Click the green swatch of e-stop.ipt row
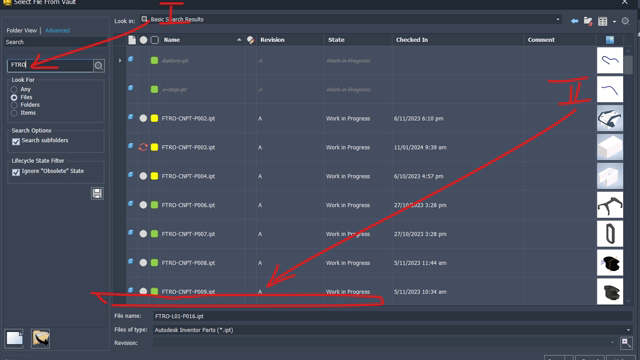The image size is (640, 360). [x=154, y=89]
